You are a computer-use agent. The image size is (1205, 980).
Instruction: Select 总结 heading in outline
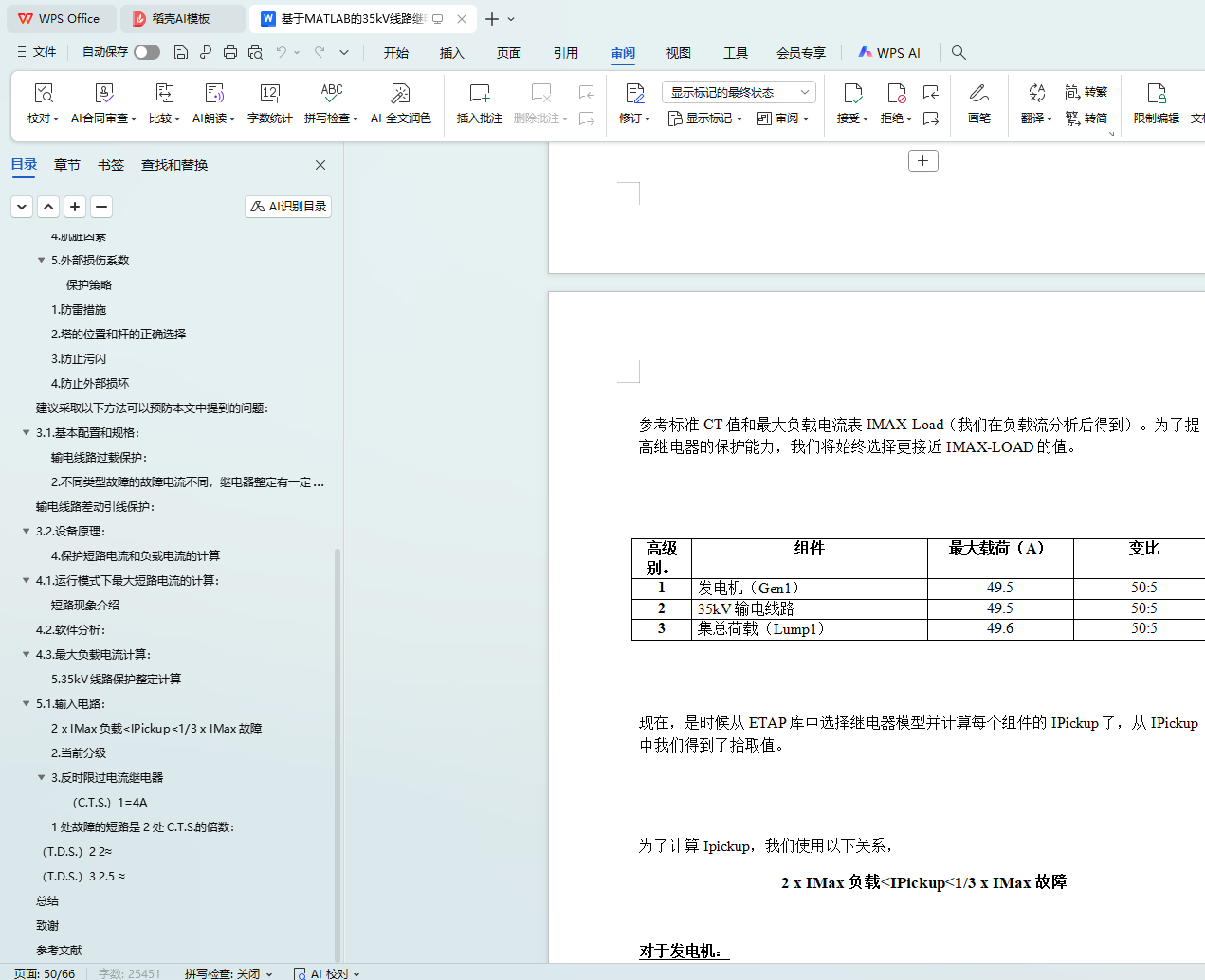pos(47,900)
